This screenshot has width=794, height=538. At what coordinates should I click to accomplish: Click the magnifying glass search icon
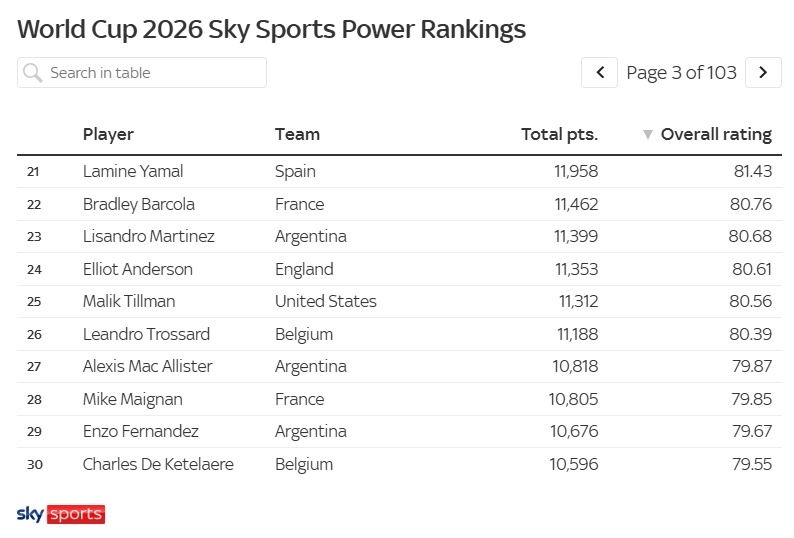33,72
